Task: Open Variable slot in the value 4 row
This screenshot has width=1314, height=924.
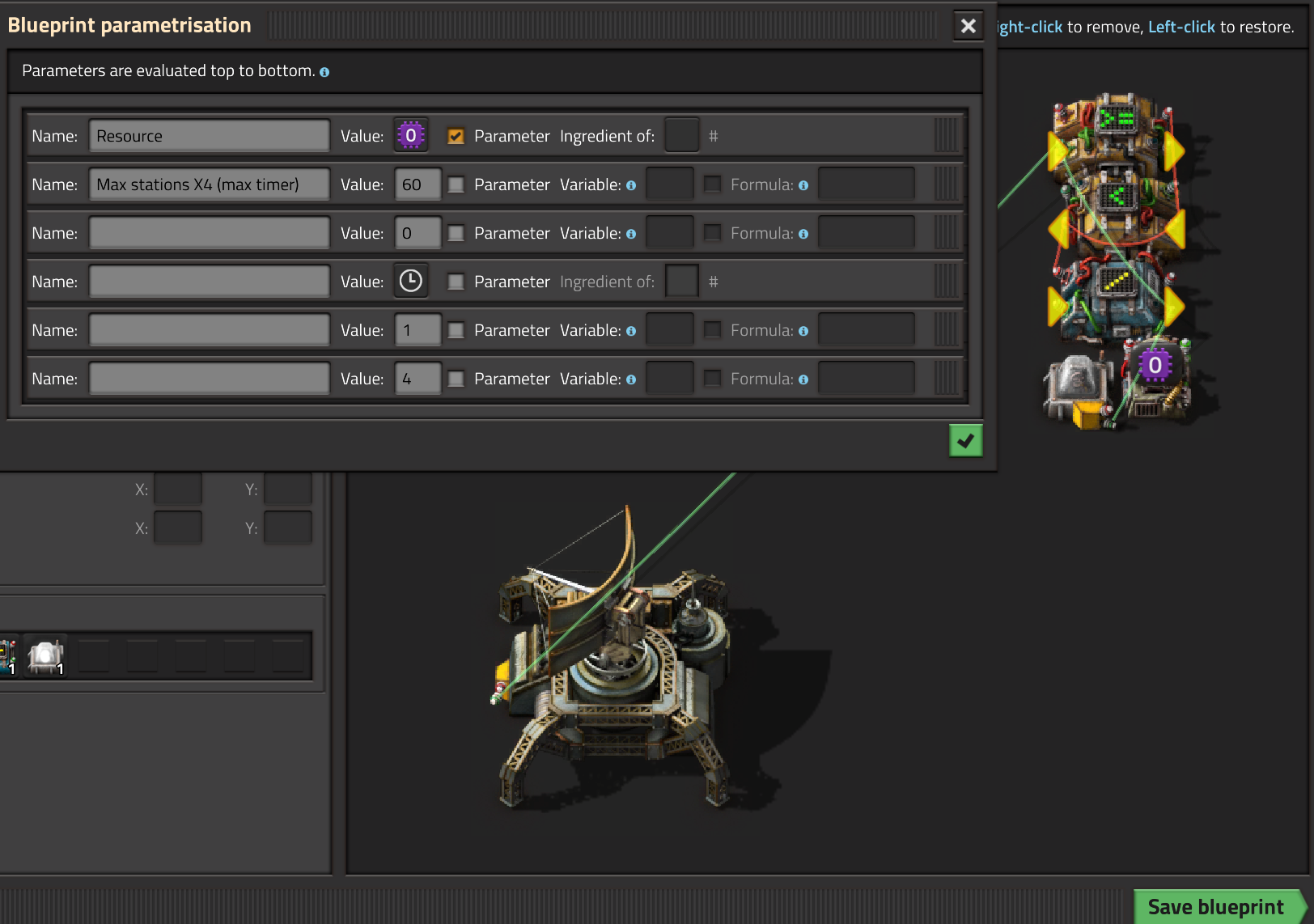Action: 670,378
